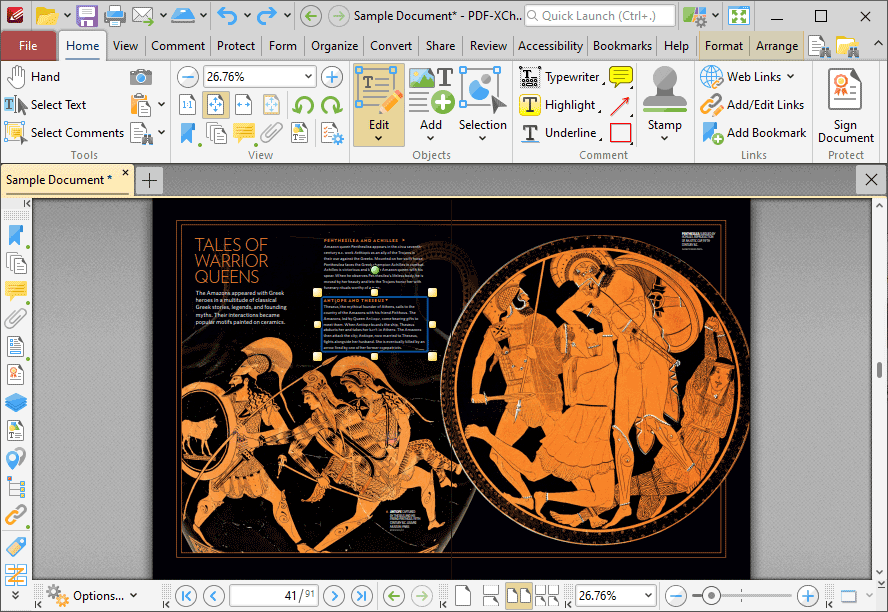Open the File menu
The width and height of the screenshot is (888, 612).
28,46
